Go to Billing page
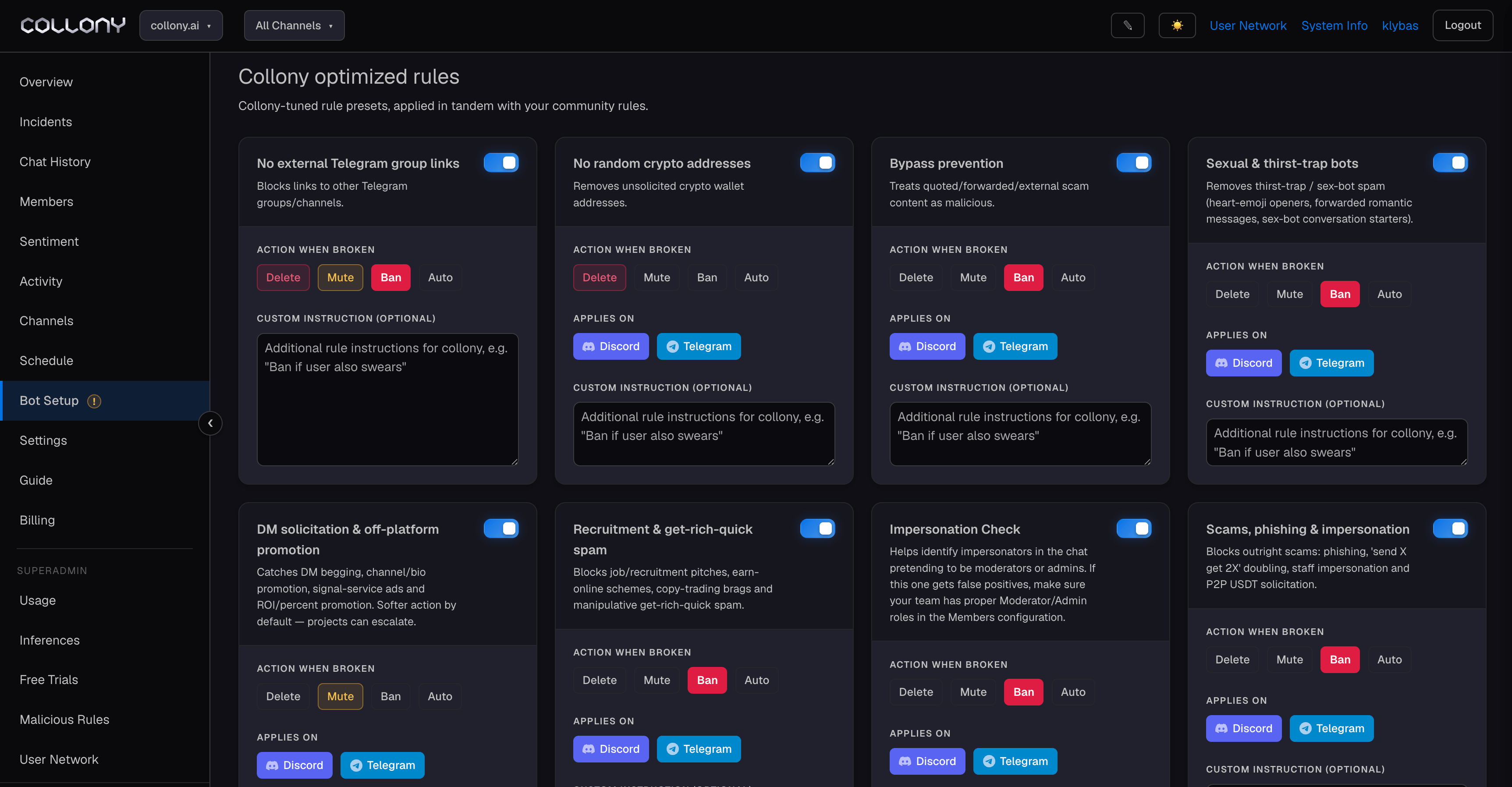This screenshot has width=1512, height=787. tap(105, 520)
